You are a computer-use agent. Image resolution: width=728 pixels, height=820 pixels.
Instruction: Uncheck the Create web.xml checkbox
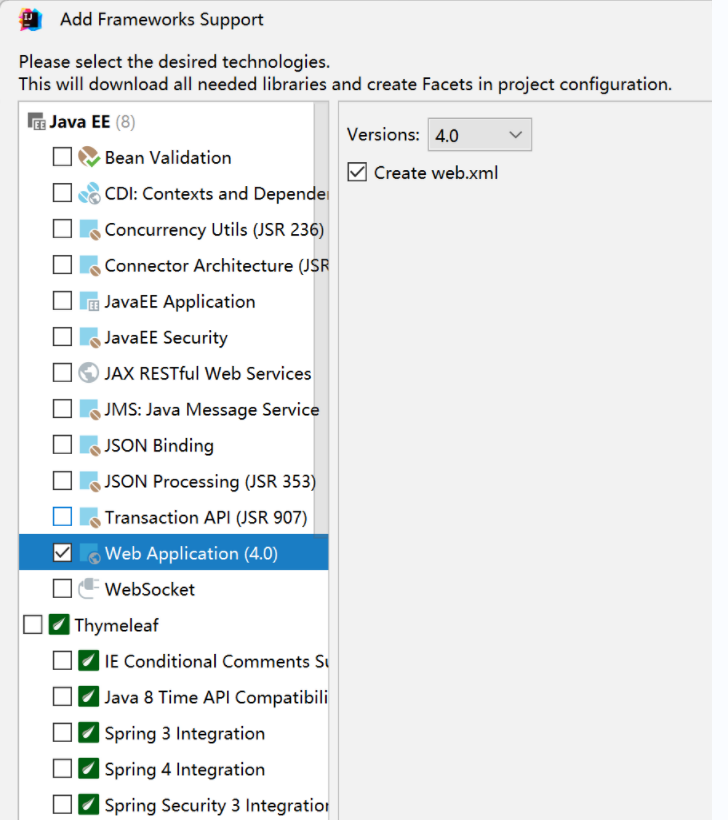pyautogui.click(x=357, y=172)
